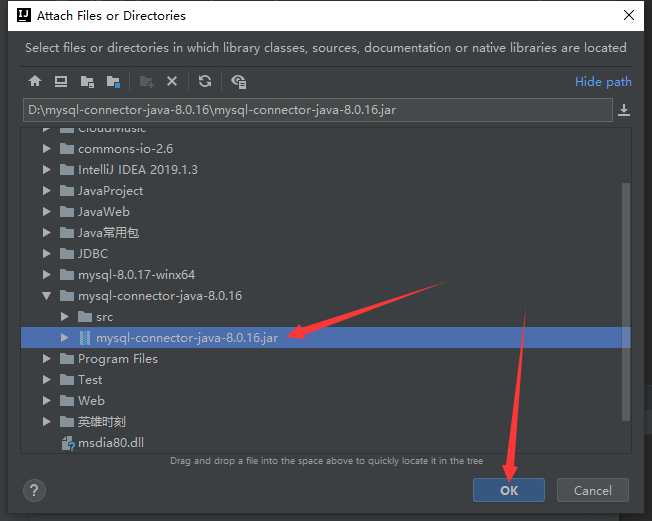Go to Home directory icon
Image resolution: width=652 pixels, height=521 pixels.
coord(35,81)
